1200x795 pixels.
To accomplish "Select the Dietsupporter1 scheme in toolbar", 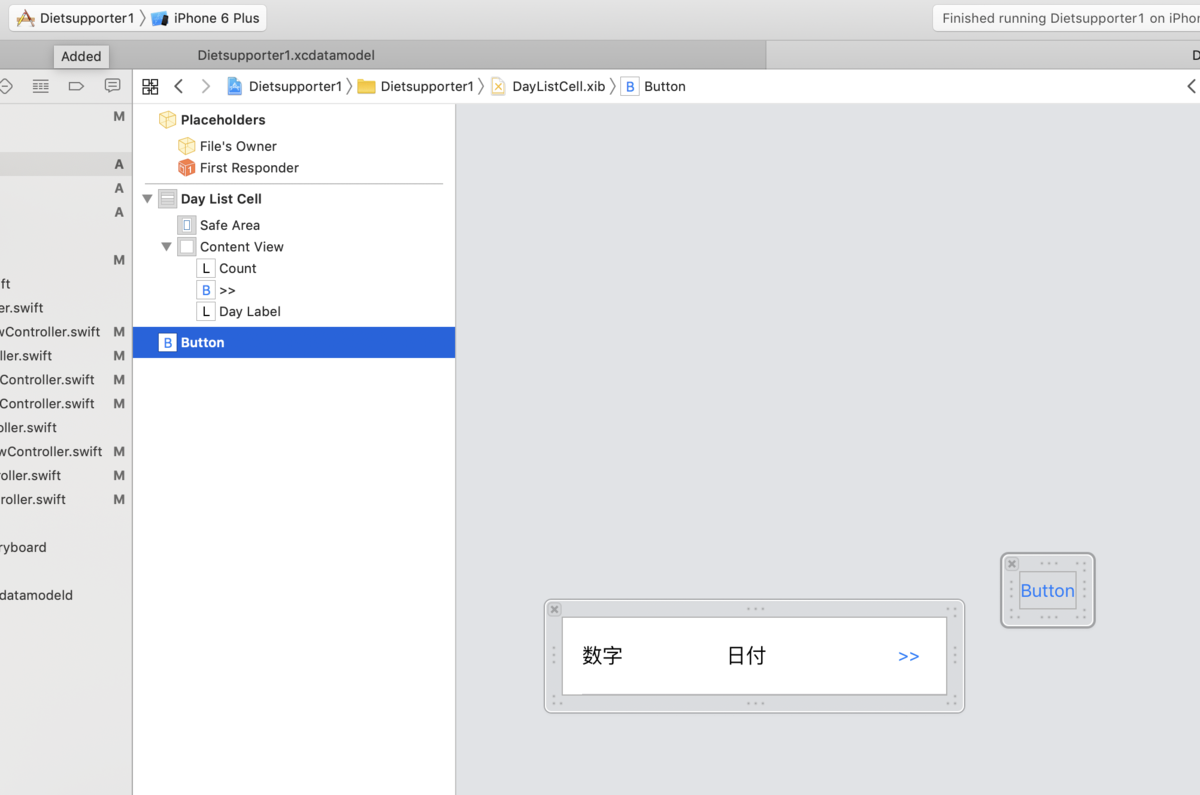I will tap(76, 18).
